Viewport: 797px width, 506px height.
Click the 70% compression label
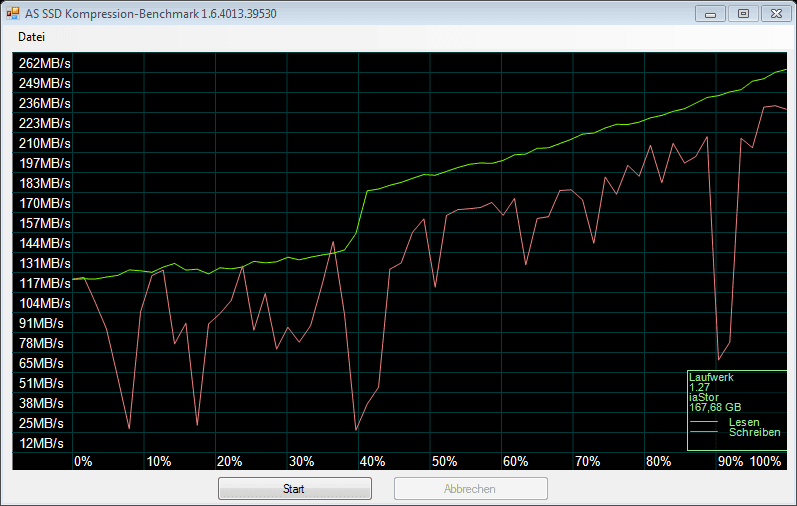click(587, 461)
